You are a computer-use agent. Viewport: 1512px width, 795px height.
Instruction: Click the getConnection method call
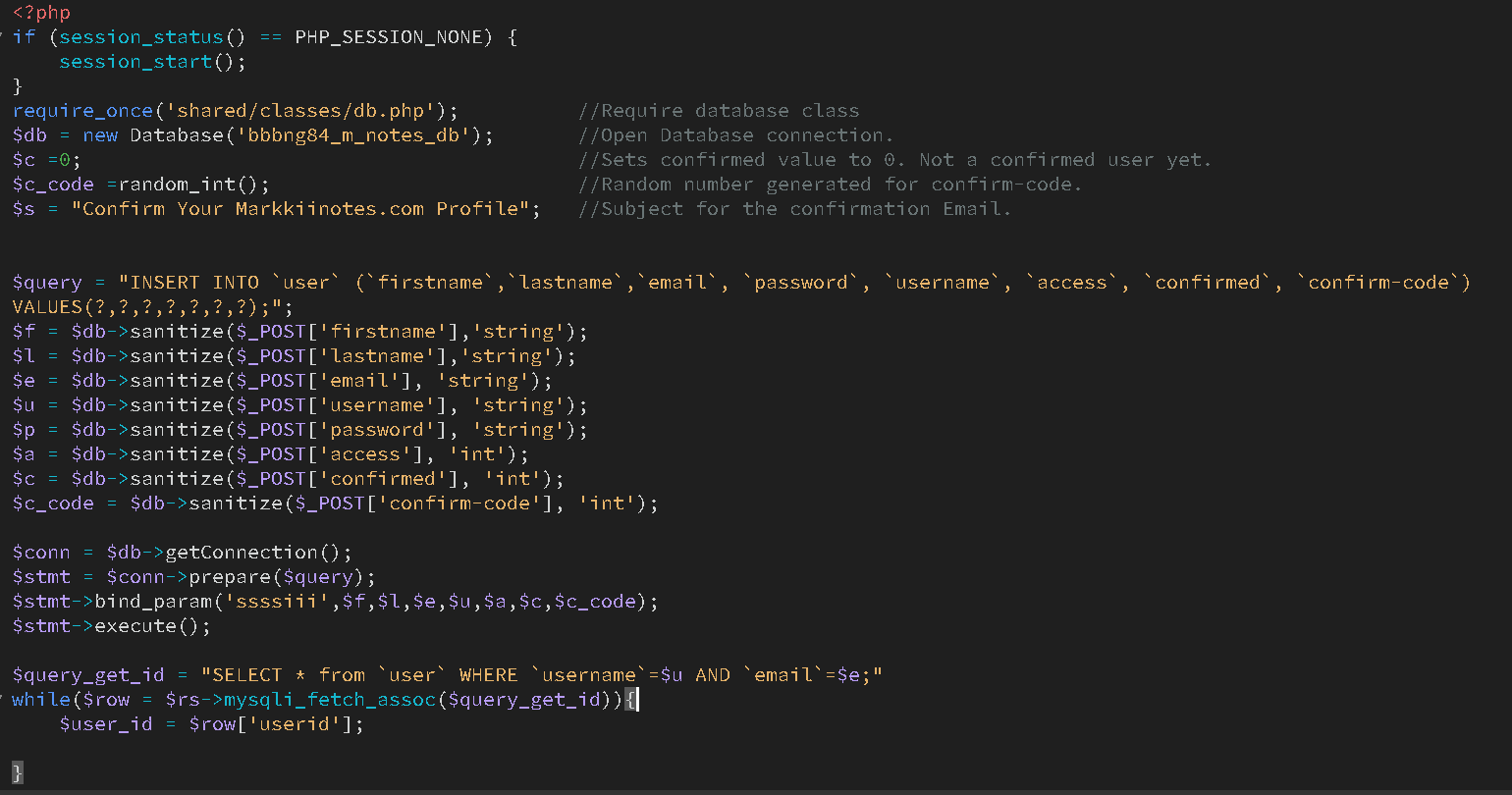coord(259,553)
